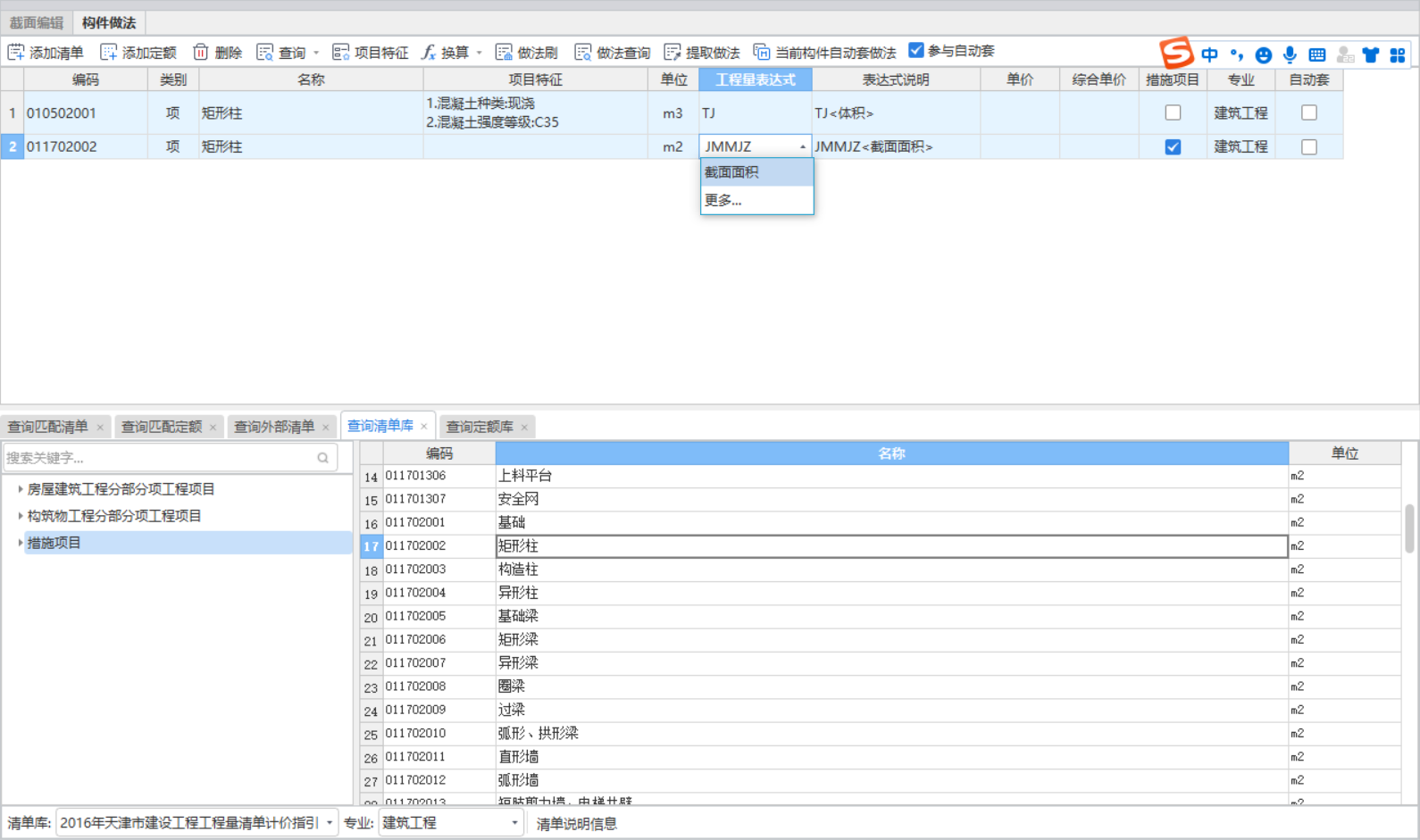Click 名称 header in list library
This screenshot has height=840, width=1420.
pyautogui.click(x=891, y=453)
